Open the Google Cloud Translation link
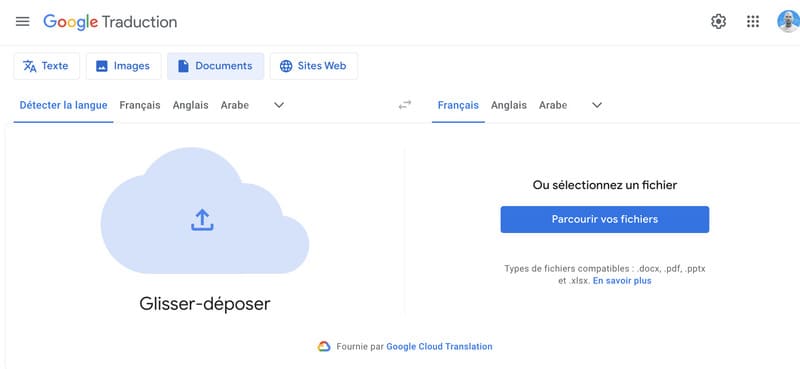The height and width of the screenshot is (369, 800). pyautogui.click(x=439, y=347)
